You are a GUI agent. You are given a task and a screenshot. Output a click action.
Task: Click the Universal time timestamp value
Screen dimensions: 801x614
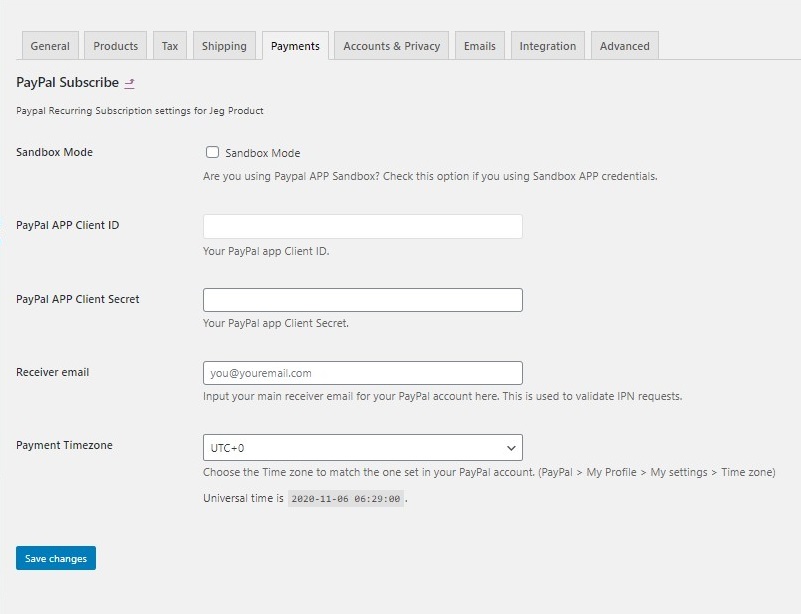[345, 498]
